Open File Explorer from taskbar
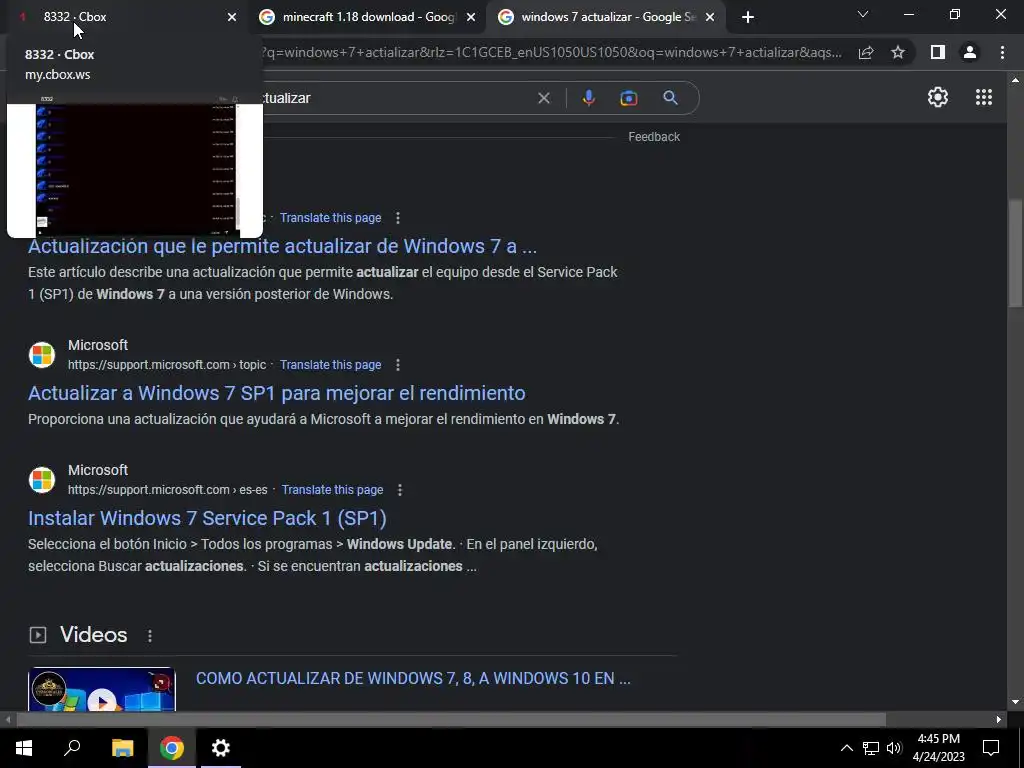This screenshot has width=1024, height=768. 122,748
